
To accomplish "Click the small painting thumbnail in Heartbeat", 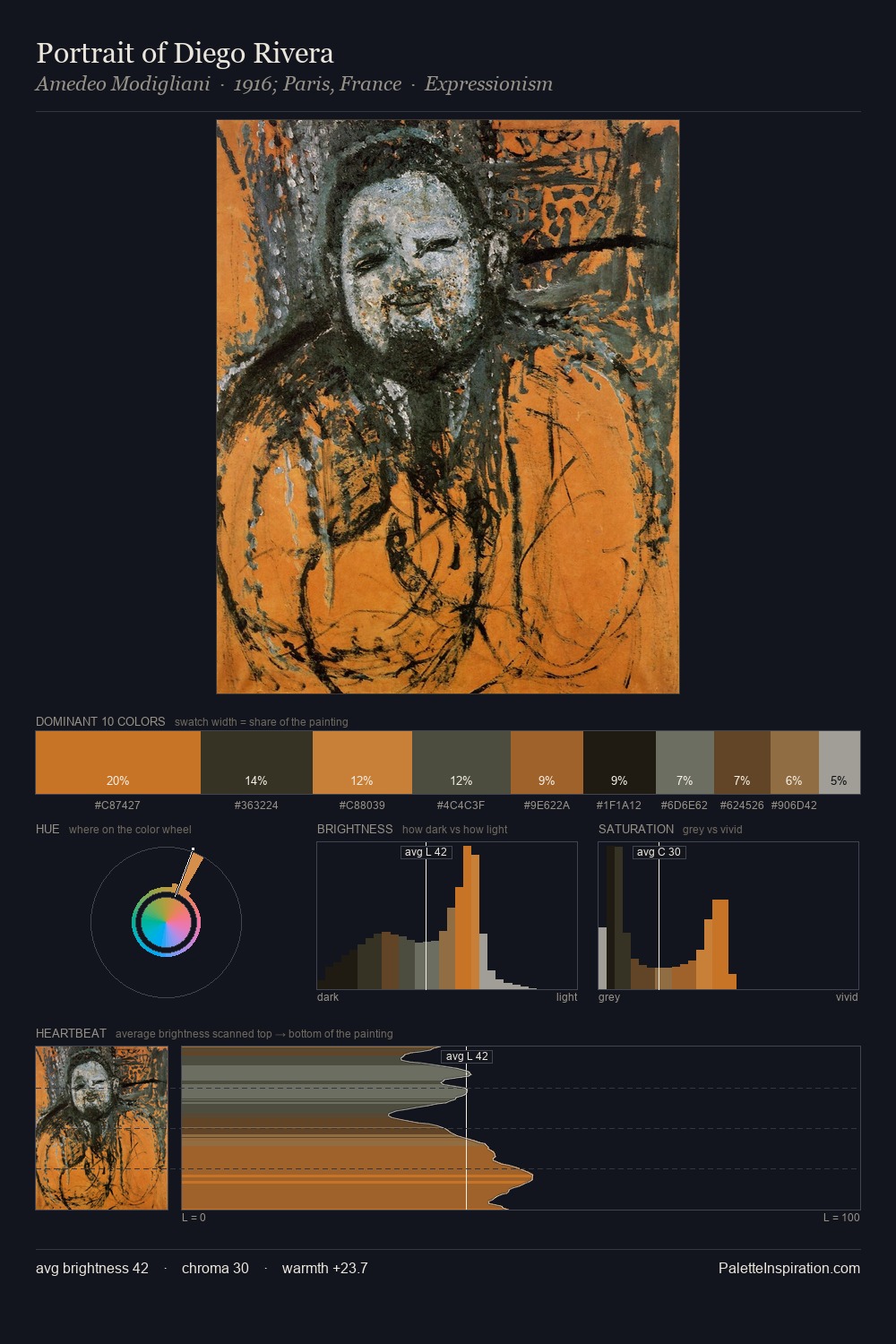I will [101, 1128].
